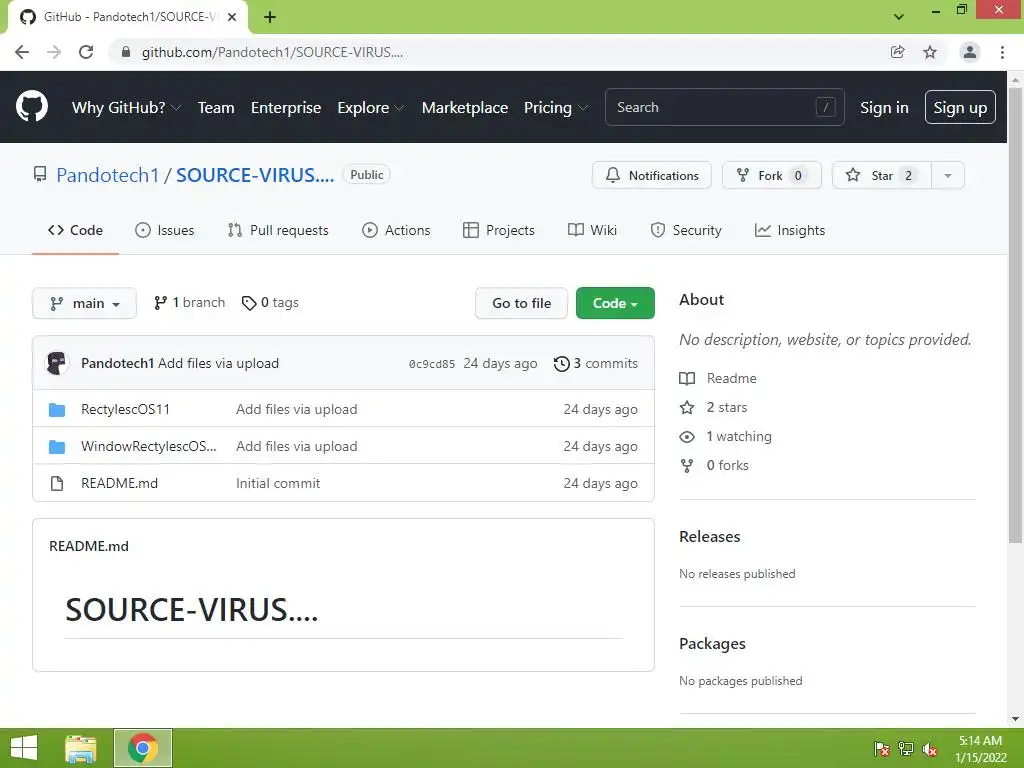Click the GitHub search input field
The height and width of the screenshot is (768, 1024).
725,107
